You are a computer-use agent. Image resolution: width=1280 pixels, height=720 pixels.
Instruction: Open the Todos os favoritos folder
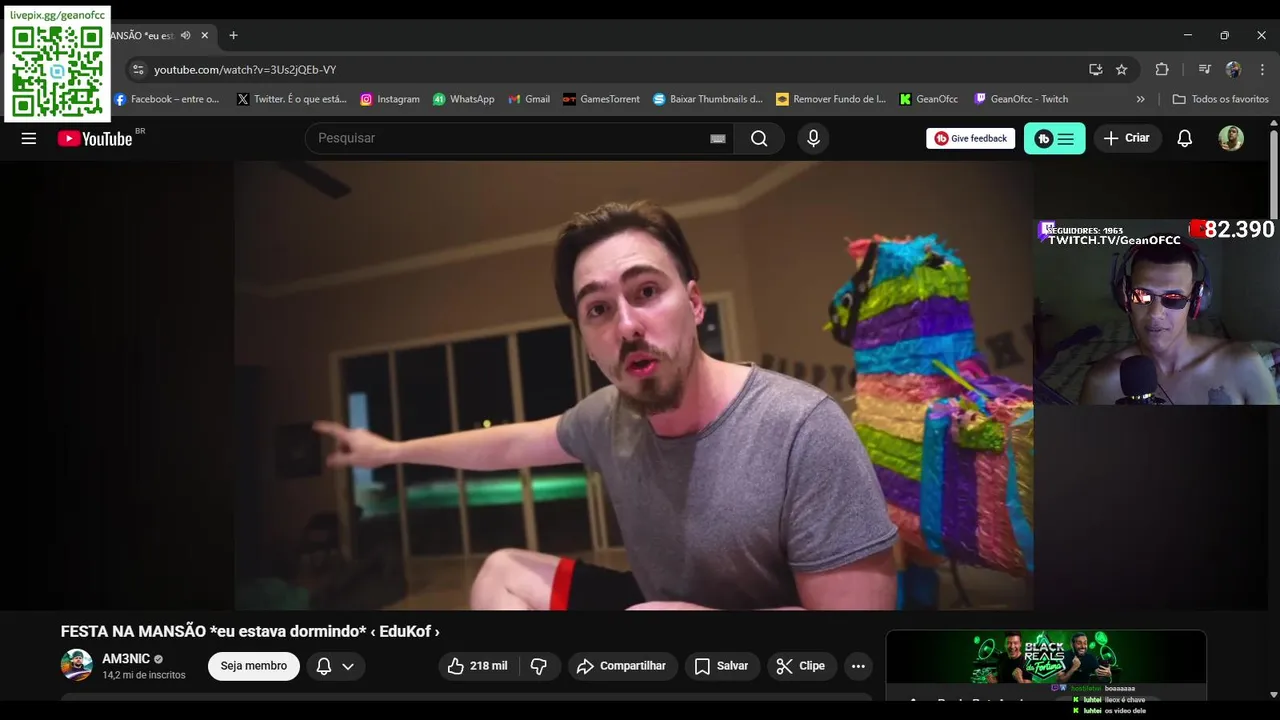coord(1220,99)
